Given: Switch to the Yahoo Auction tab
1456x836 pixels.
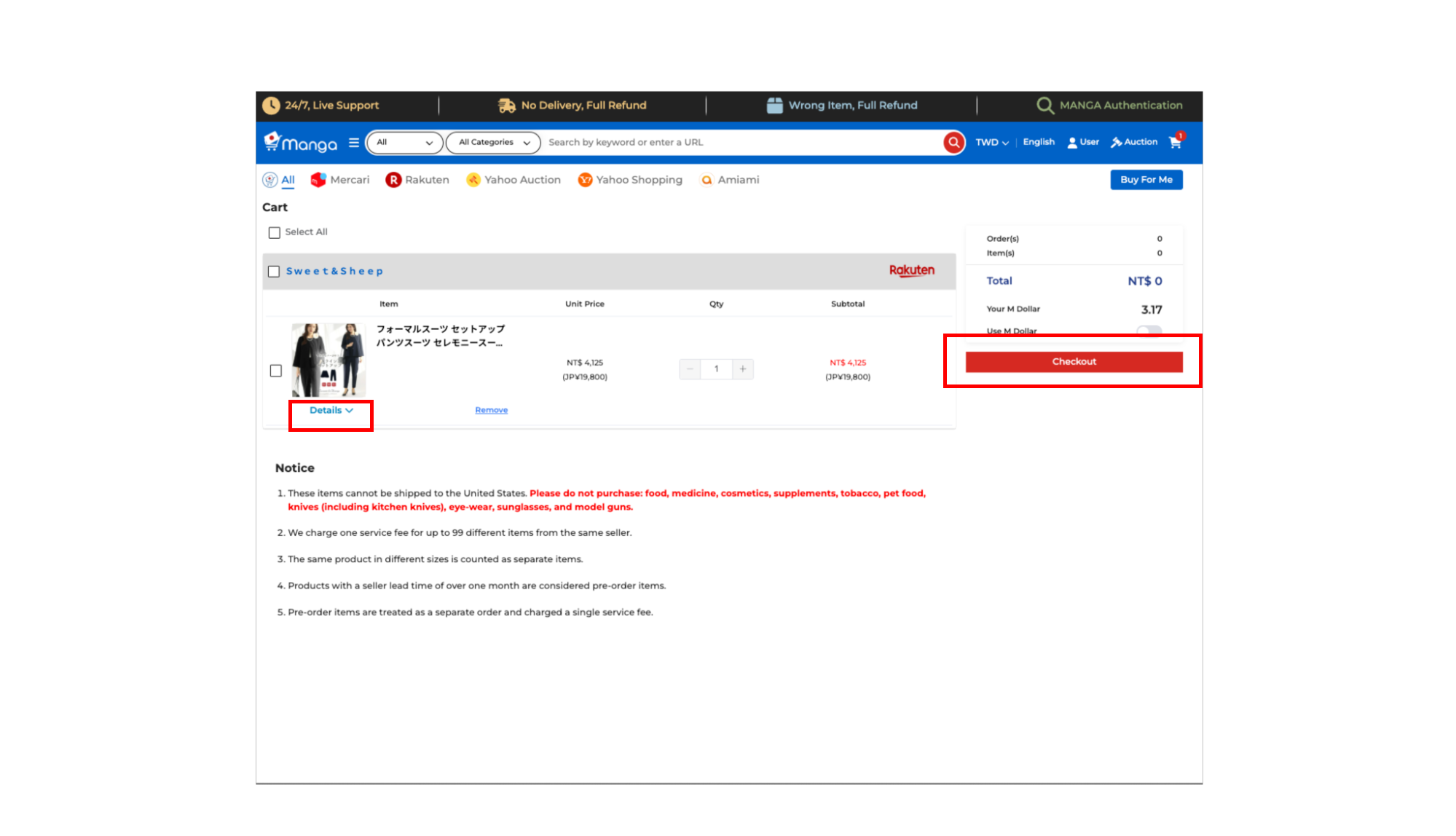Looking at the screenshot, I should click(x=513, y=180).
